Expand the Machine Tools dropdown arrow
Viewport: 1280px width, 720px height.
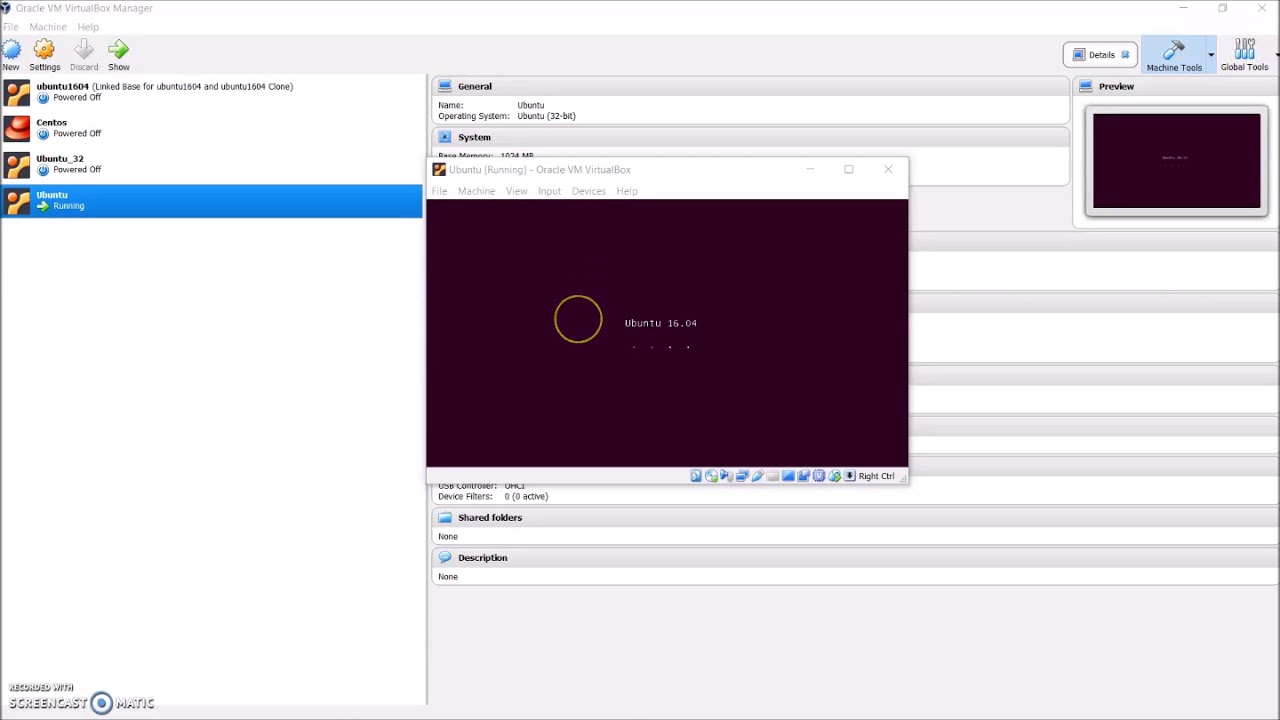tap(1211, 55)
